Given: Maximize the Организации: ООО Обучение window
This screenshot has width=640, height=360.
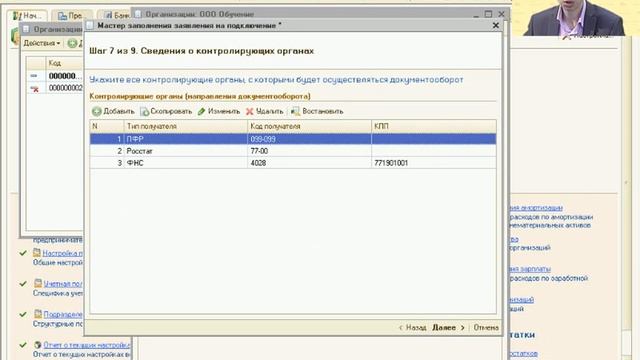Looking at the screenshot, I should (489, 14).
